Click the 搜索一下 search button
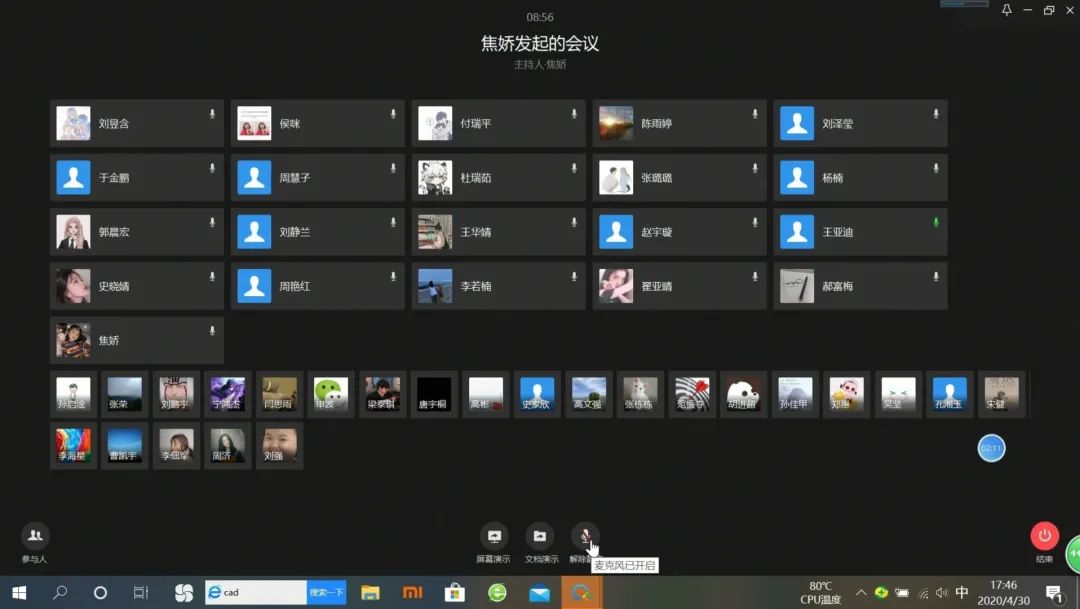 [326, 592]
